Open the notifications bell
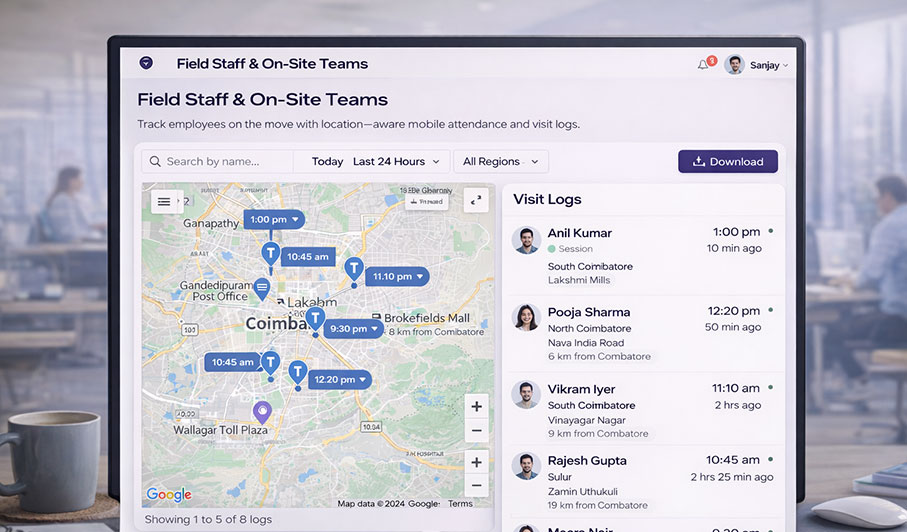The width and height of the screenshot is (907, 532). (703, 65)
